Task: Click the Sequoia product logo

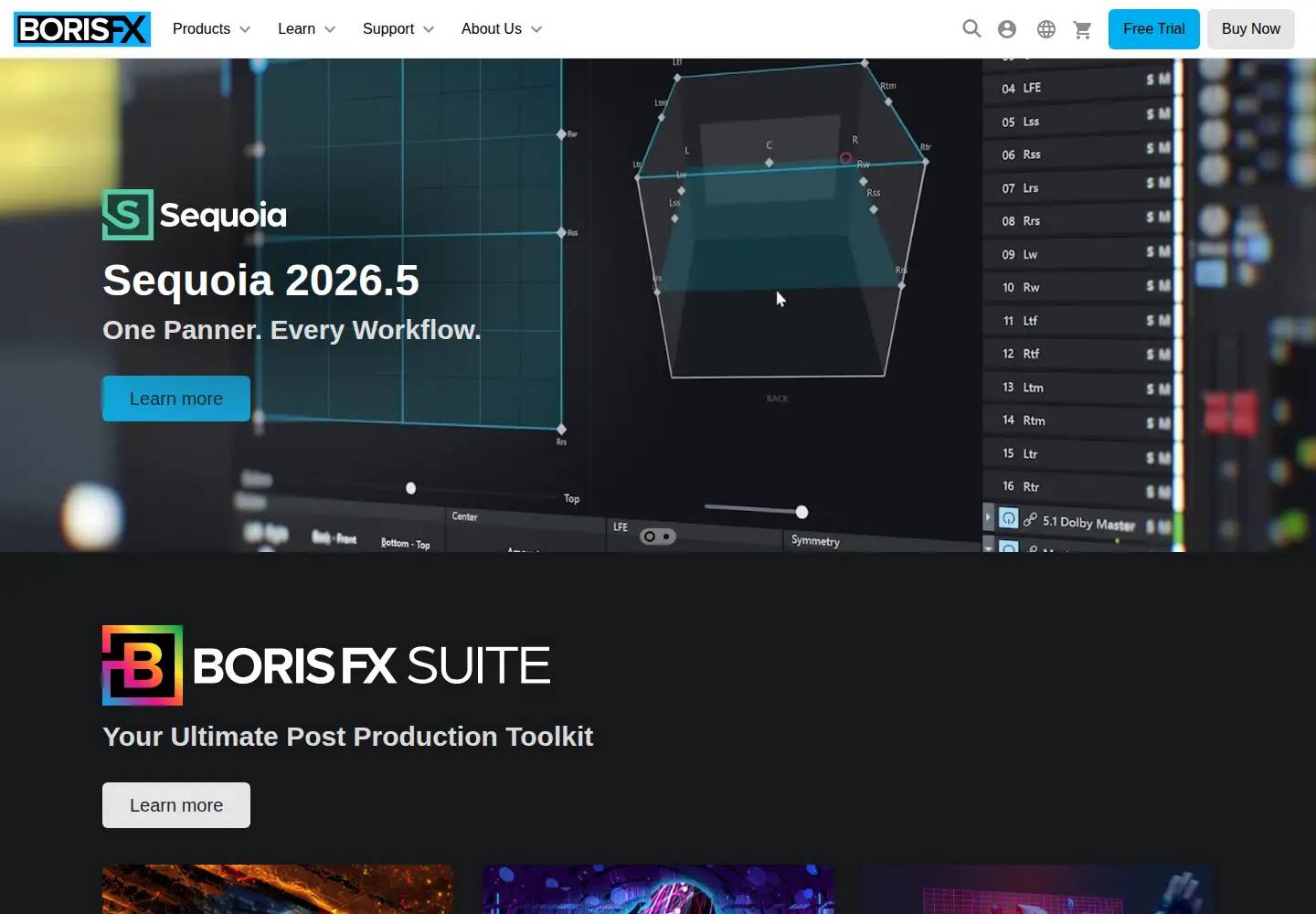Action: point(195,215)
